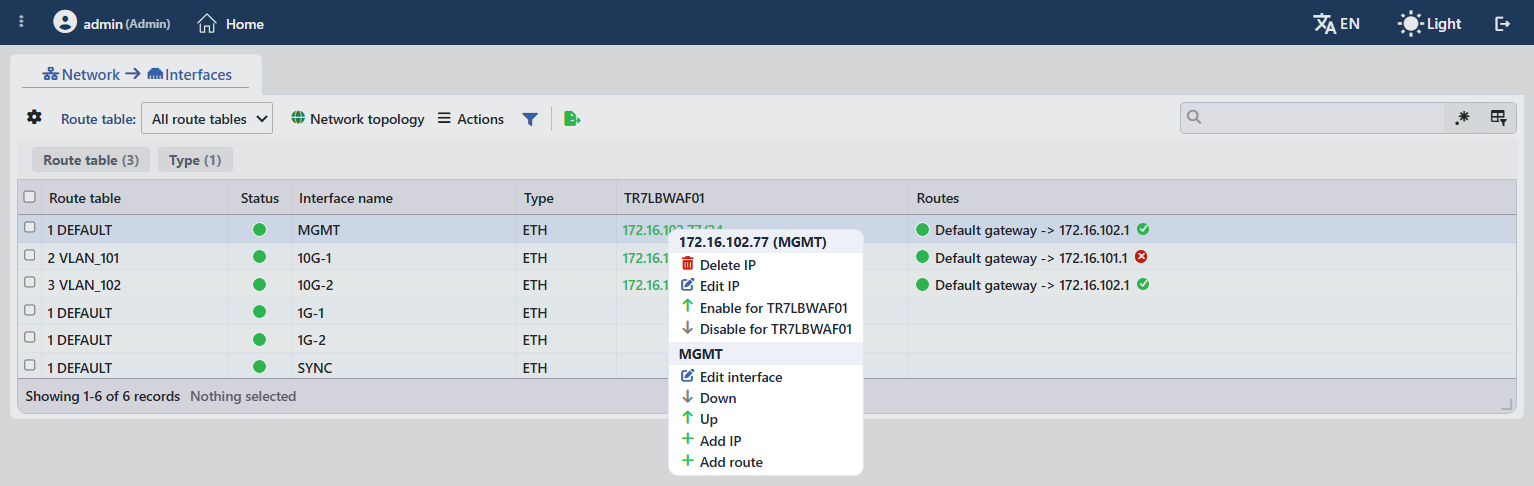Open the Actions menu

pyautogui.click(x=471, y=118)
